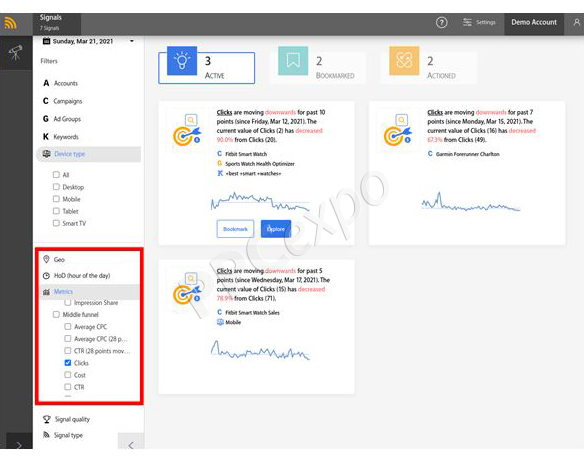Check the All device type checkbox
This screenshot has width=584, height=459.
tap(56, 174)
